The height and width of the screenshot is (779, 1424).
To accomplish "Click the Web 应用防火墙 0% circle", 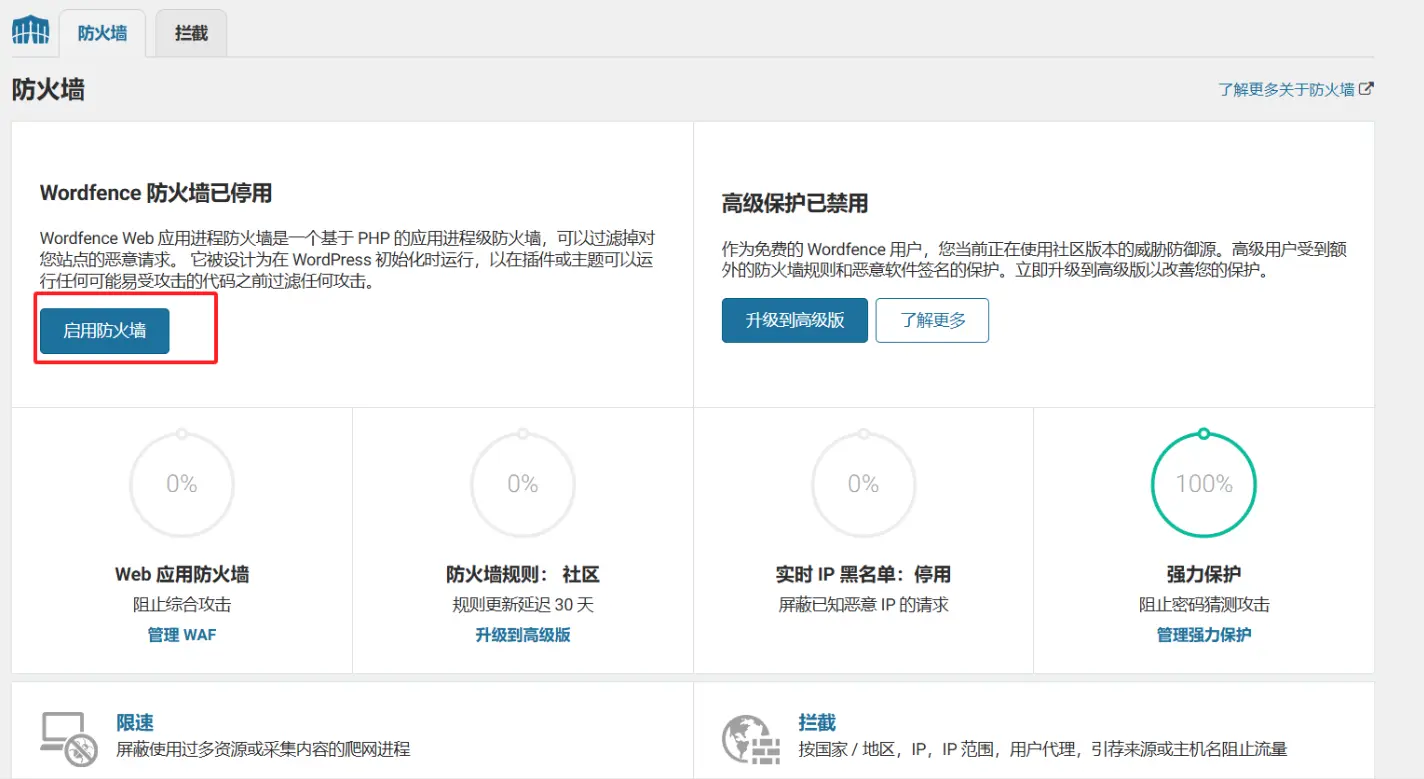I will [182, 484].
